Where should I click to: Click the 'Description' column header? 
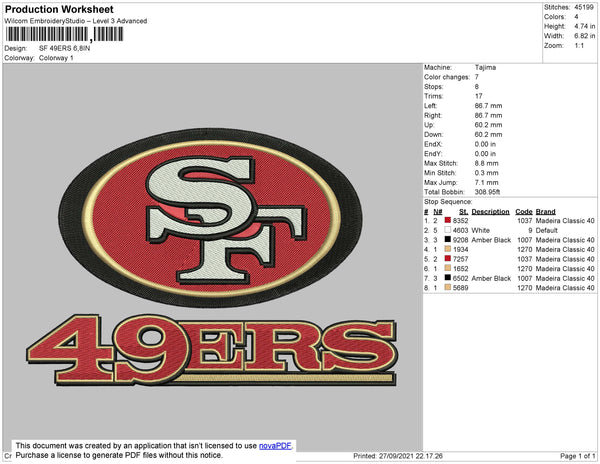490,212
